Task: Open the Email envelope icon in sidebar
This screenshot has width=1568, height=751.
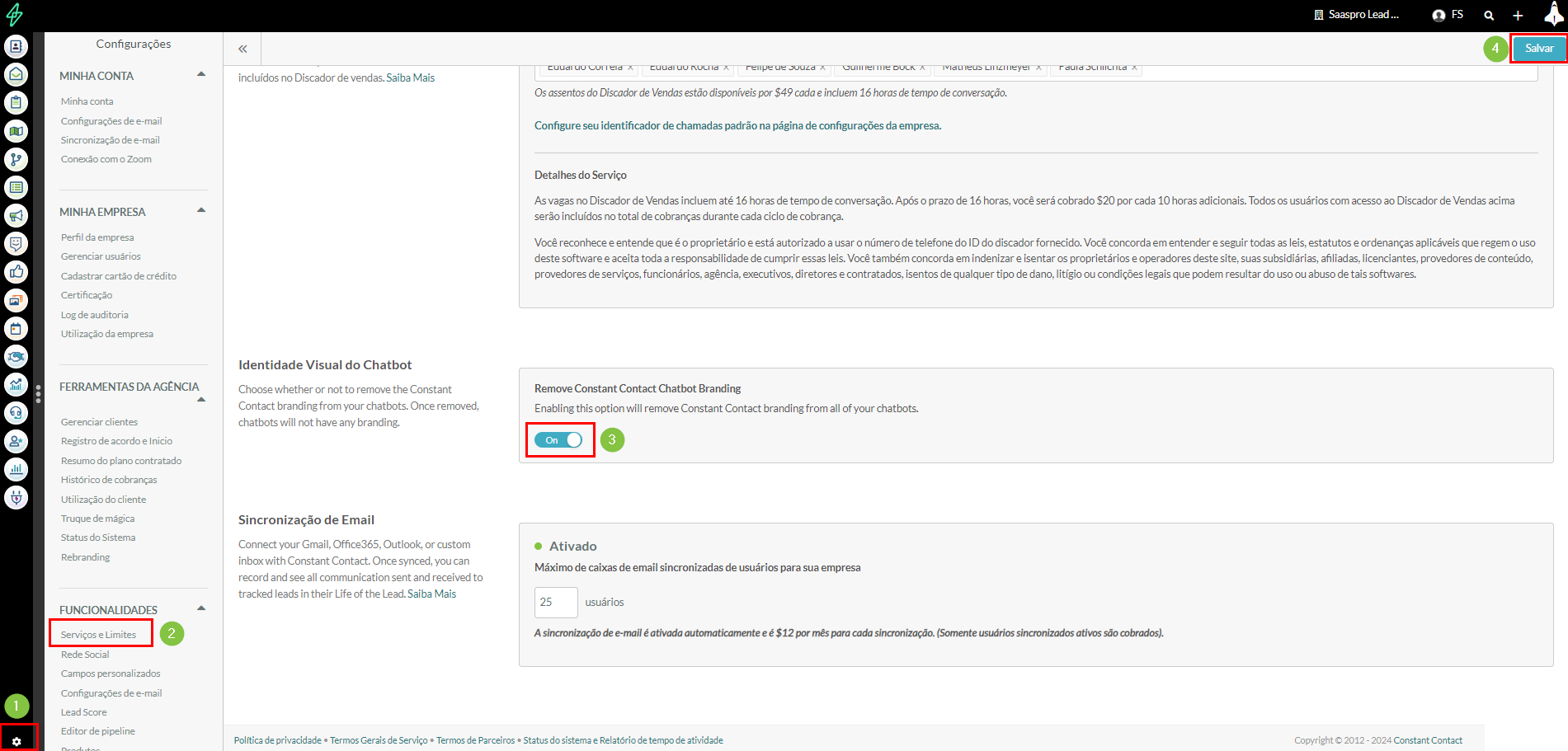Action: click(16, 74)
